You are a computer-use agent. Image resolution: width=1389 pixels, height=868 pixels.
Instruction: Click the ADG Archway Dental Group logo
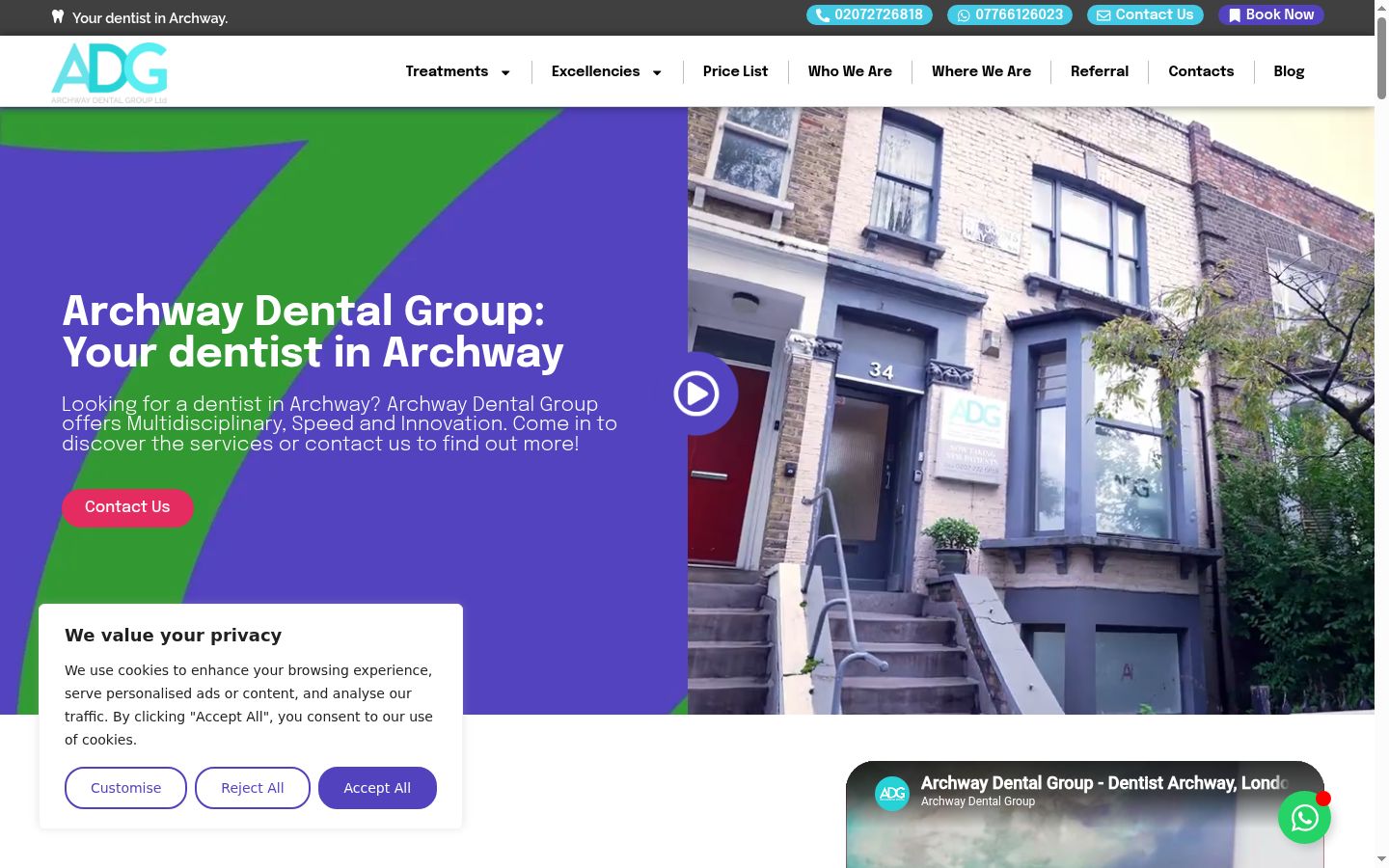pyautogui.click(x=109, y=72)
